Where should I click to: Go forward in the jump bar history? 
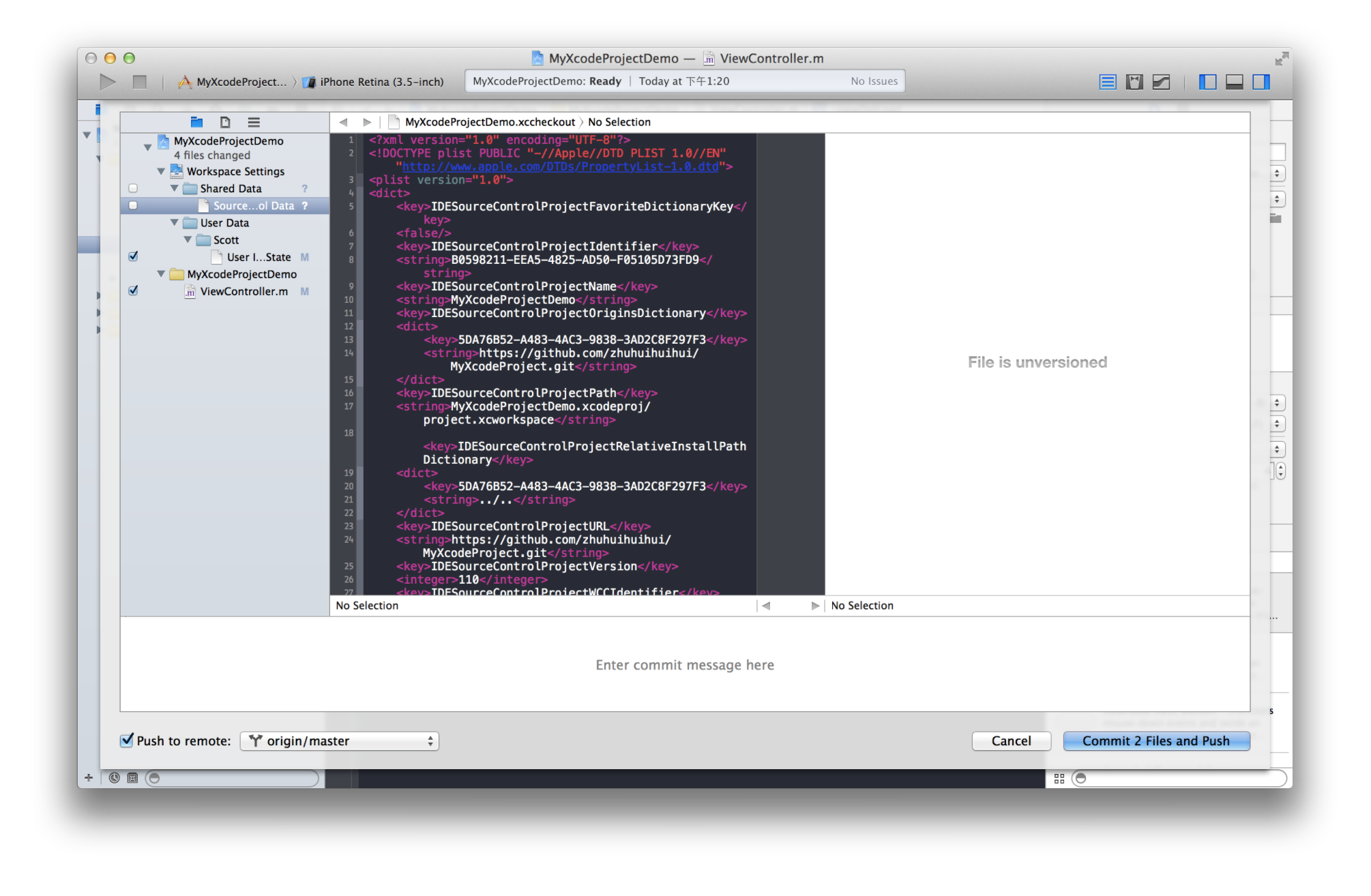367,122
